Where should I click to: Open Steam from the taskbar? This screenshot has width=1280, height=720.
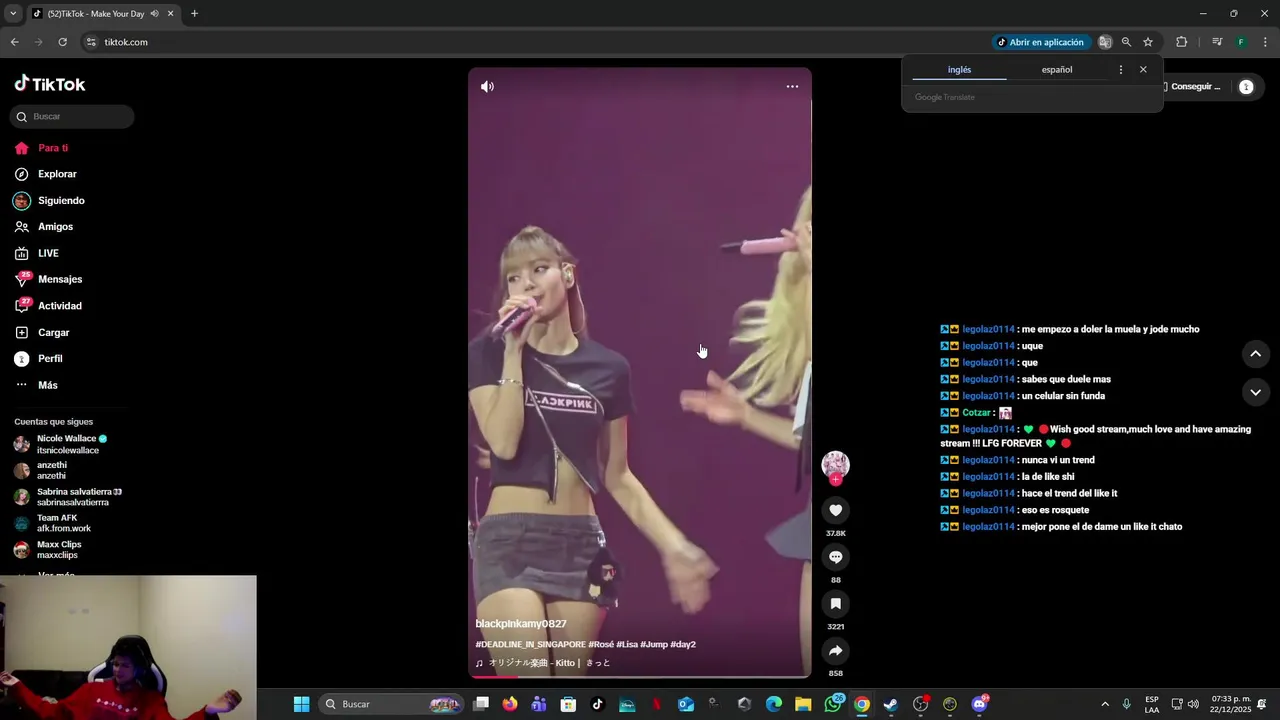click(x=891, y=704)
